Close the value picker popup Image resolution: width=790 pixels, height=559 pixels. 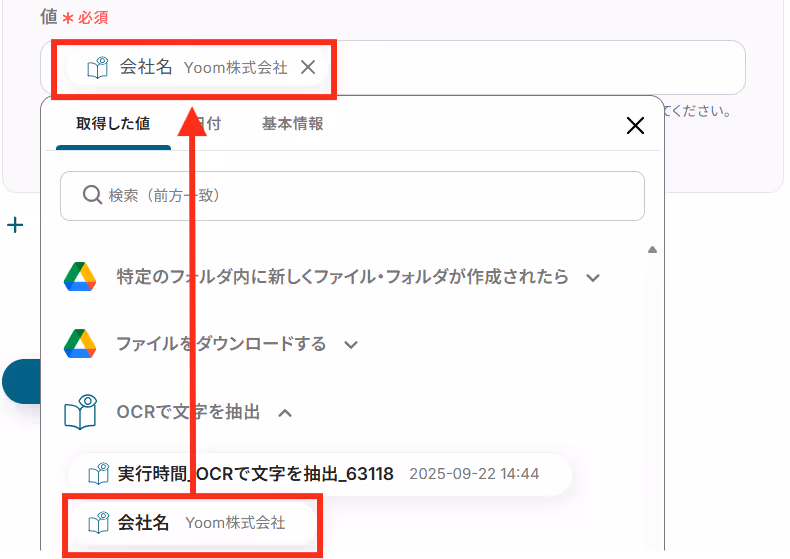coord(635,125)
